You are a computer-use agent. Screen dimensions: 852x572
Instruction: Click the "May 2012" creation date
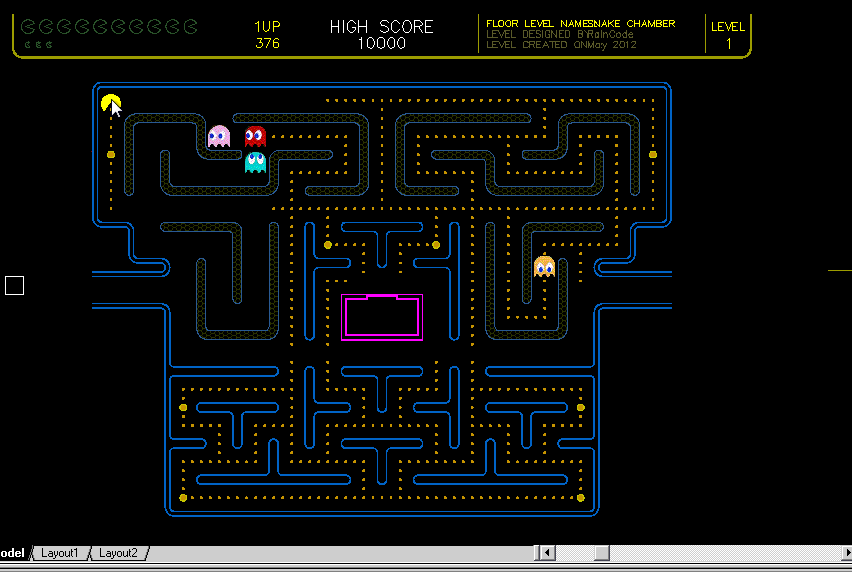pyautogui.click(x=611, y=45)
